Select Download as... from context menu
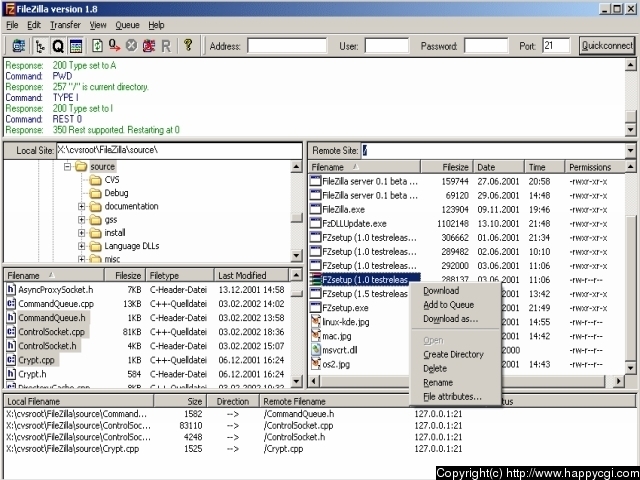640x480 pixels. pyautogui.click(x=451, y=319)
